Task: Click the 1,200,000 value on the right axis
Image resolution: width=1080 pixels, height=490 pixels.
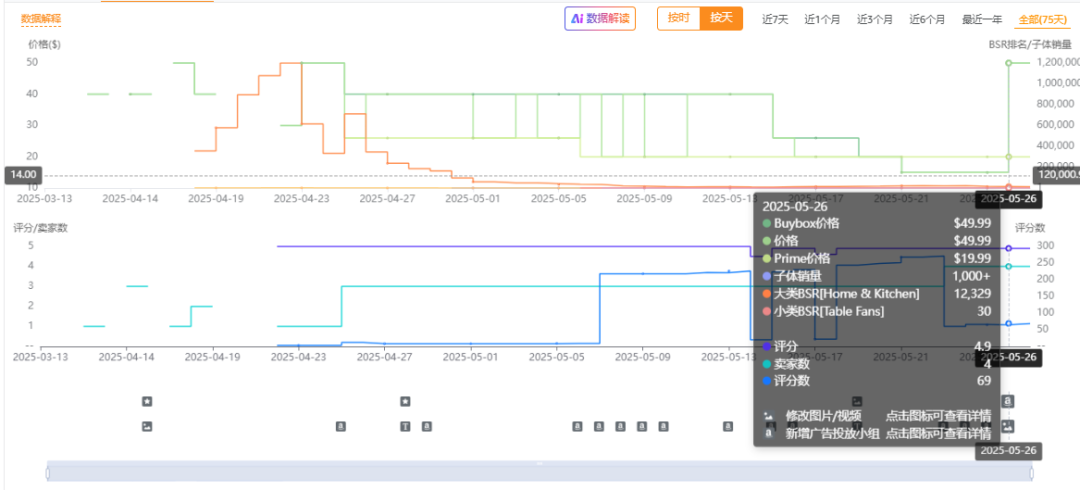Action: [x=1057, y=63]
